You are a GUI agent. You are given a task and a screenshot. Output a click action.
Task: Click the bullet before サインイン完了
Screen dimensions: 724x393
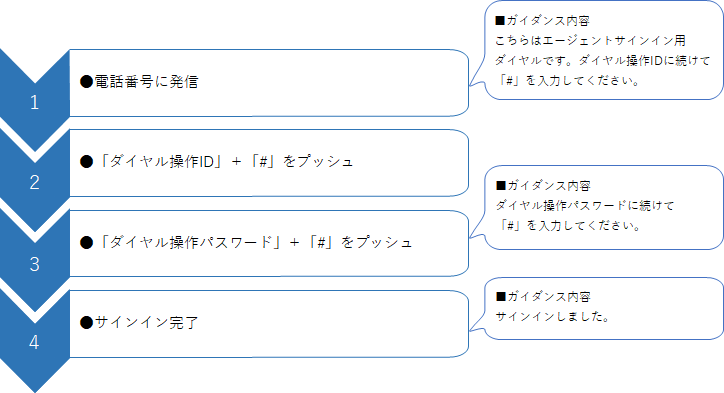(x=86, y=322)
